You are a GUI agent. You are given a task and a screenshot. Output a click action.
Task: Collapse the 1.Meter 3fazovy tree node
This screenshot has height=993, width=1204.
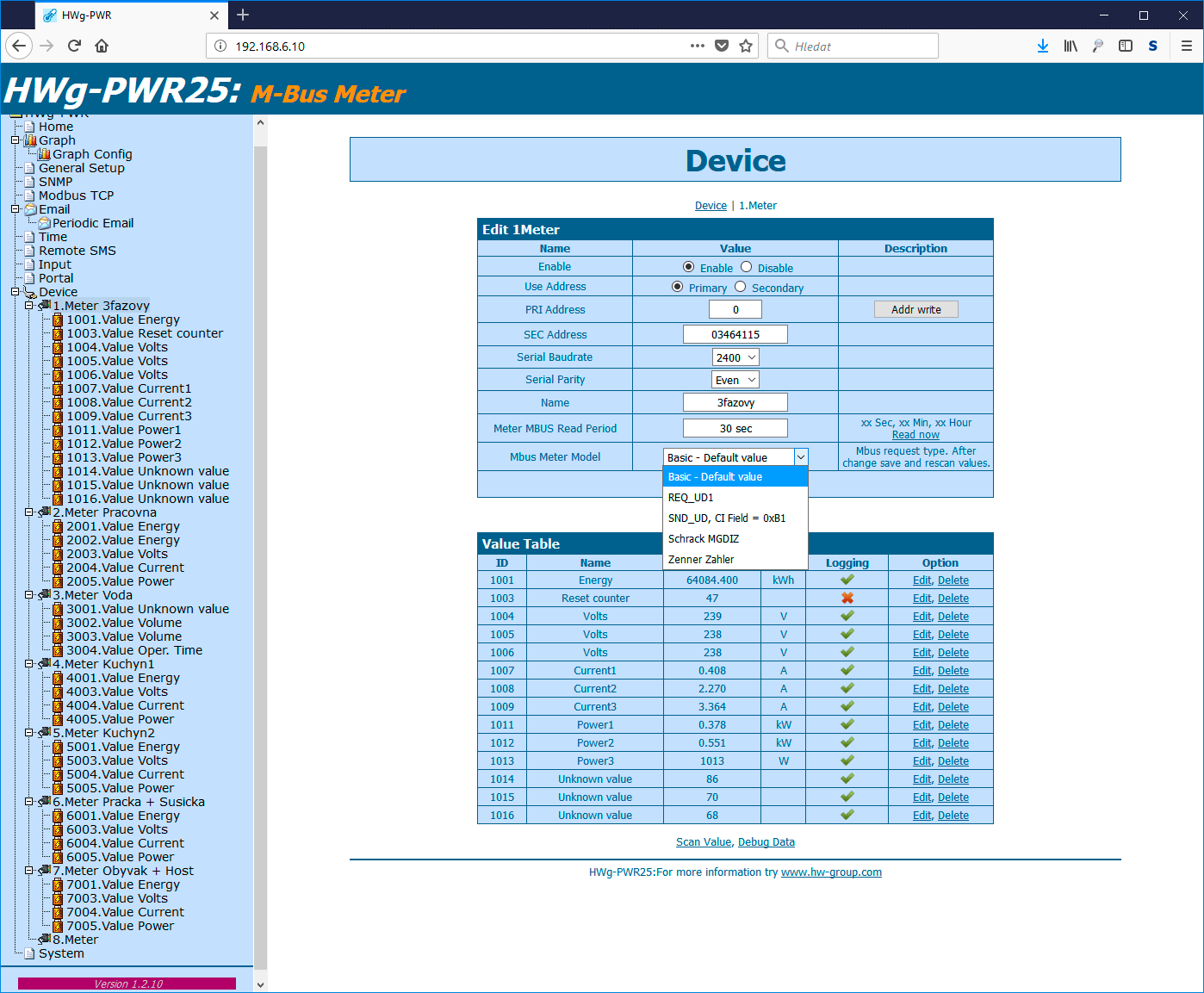point(29,306)
